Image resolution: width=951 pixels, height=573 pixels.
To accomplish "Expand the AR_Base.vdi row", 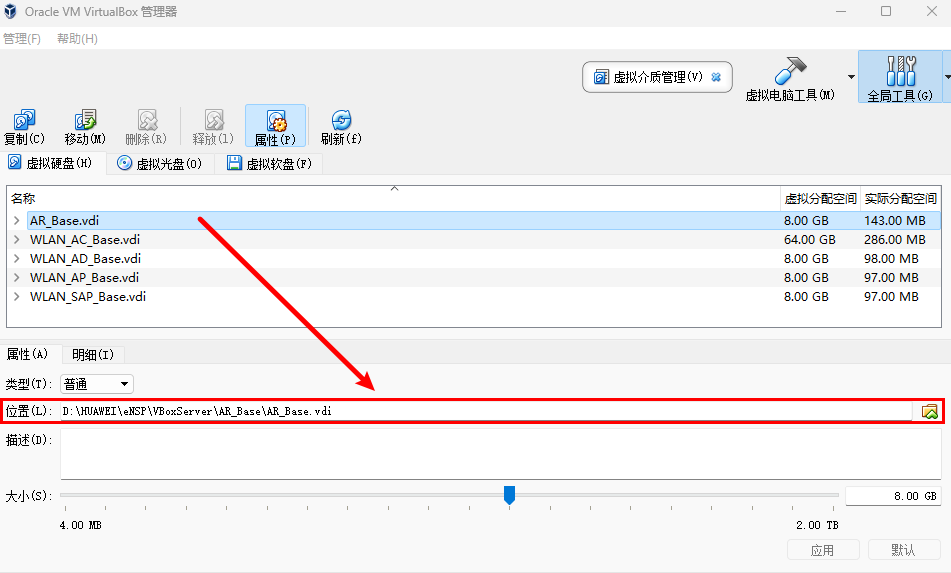I will coord(16,221).
